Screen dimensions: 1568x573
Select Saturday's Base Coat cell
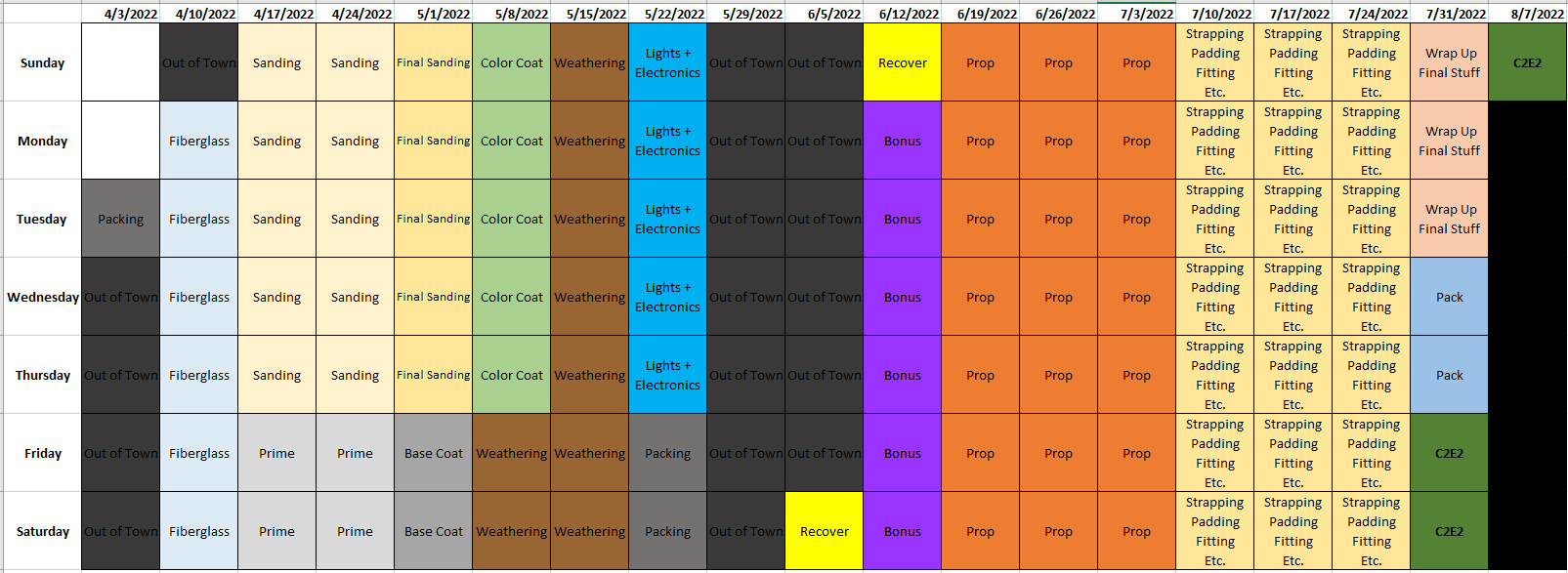433,531
